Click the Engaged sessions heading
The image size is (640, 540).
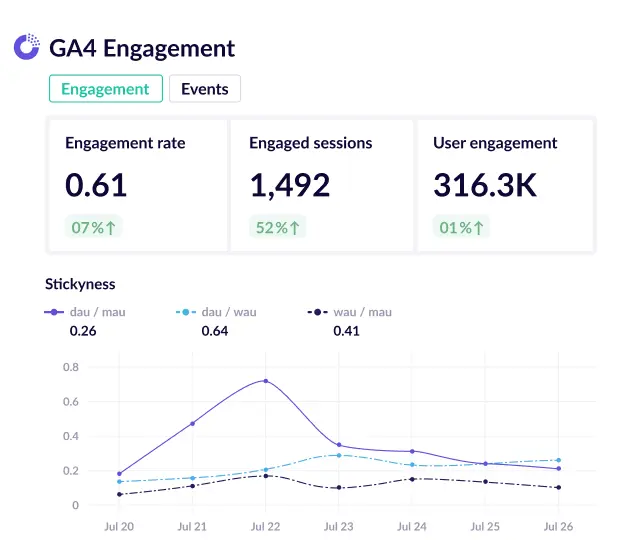tap(311, 143)
